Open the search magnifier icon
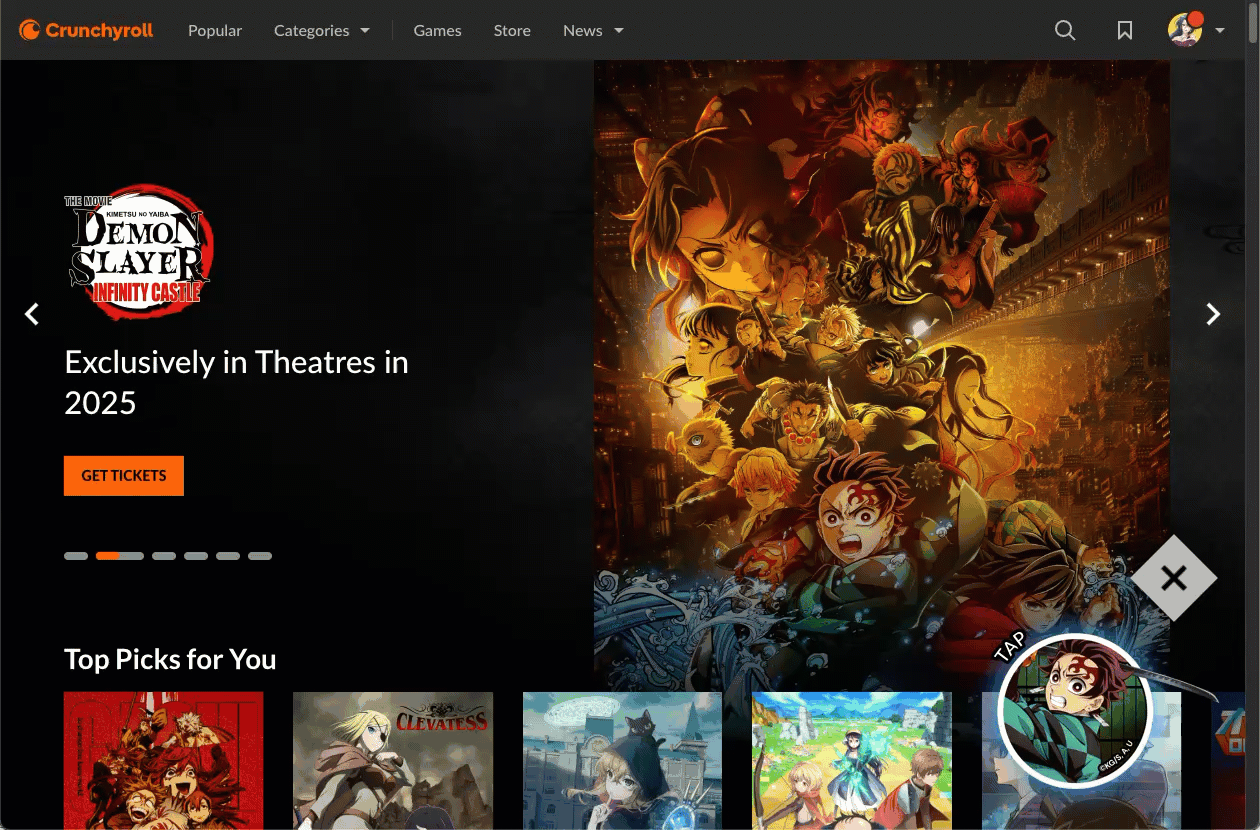This screenshot has height=830, width=1260. tap(1065, 31)
